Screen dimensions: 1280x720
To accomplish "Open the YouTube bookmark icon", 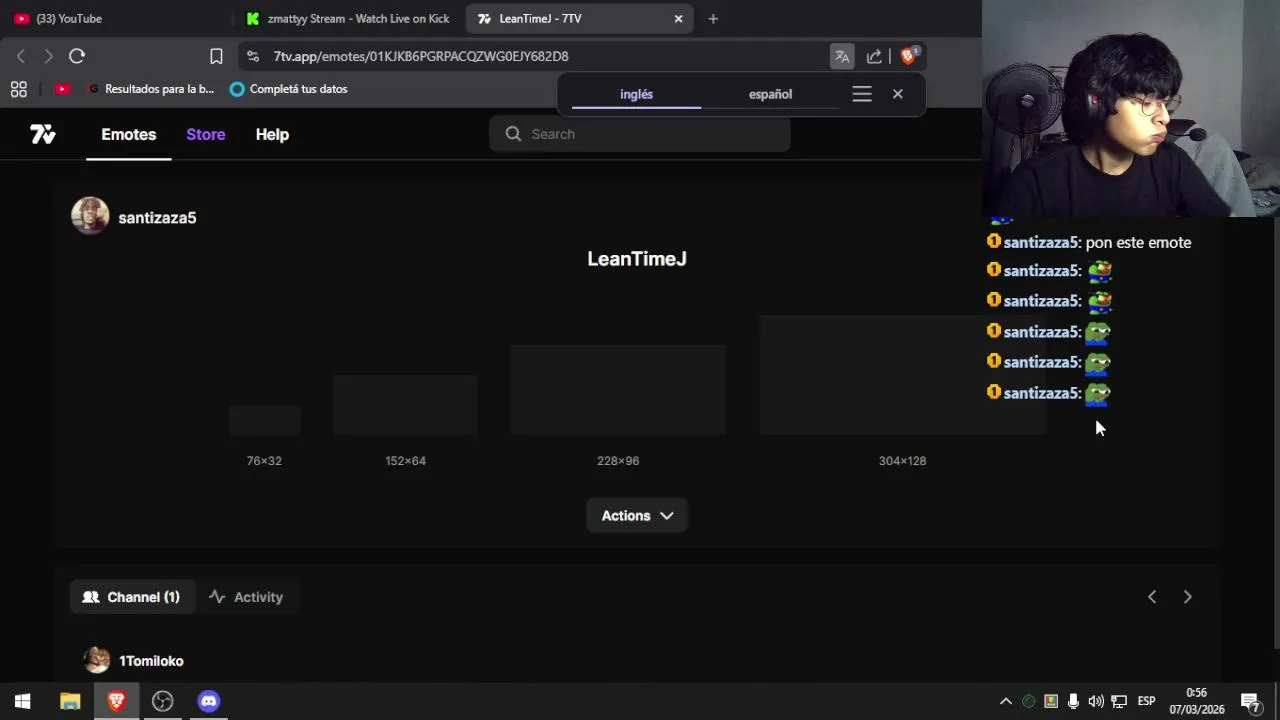I will (62, 89).
